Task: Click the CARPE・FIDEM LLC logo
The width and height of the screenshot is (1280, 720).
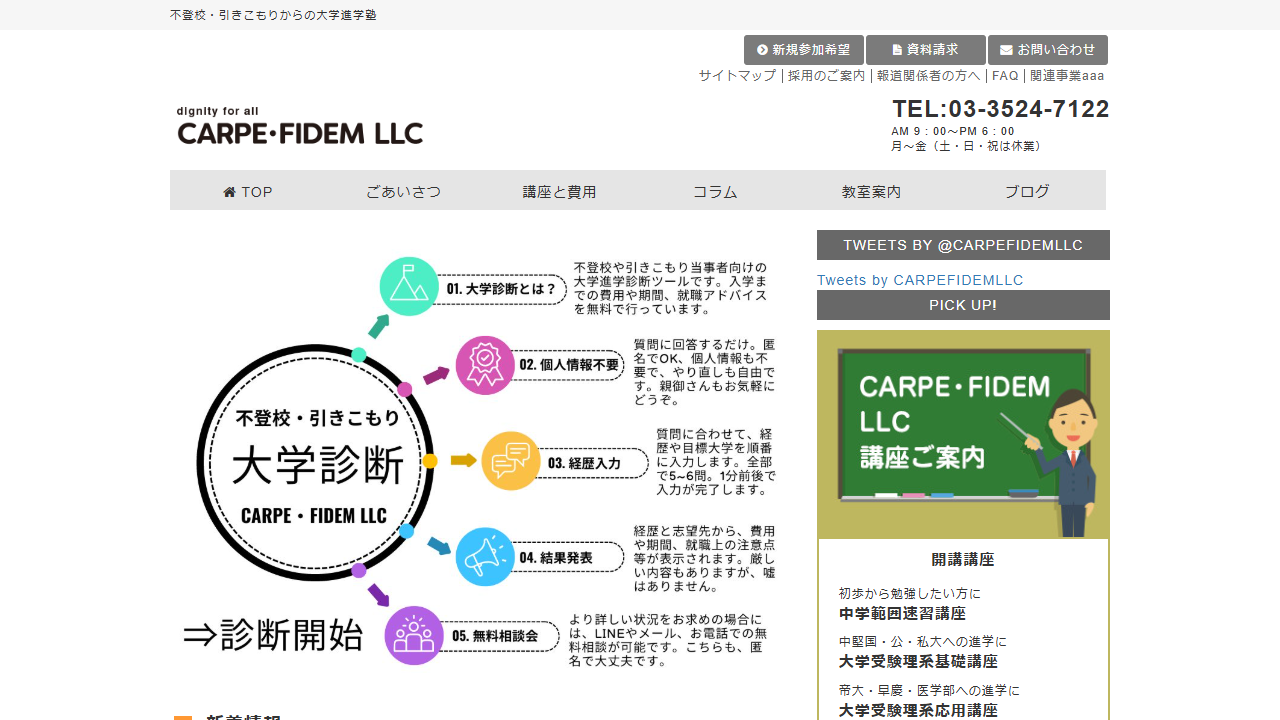Action: tap(300, 126)
